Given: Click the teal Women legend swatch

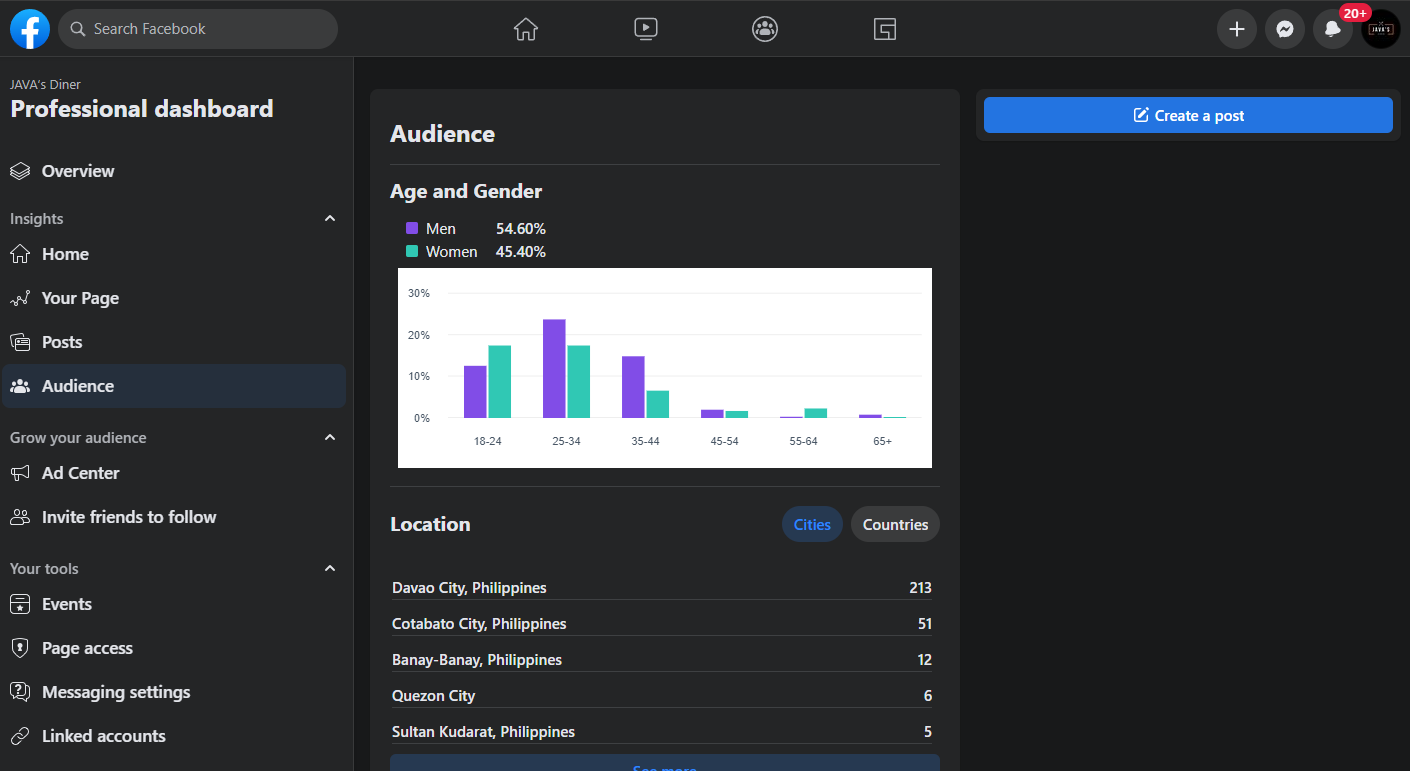Looking at the screenshot, I should pyautogui.click(x=412, y=252).
